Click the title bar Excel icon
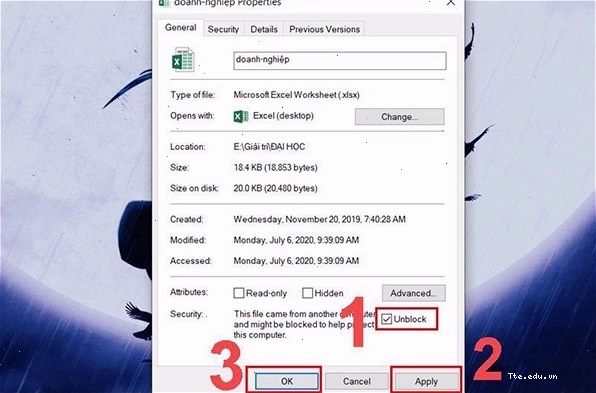Screen dimensions: 596x393 [x=164, y=3]
